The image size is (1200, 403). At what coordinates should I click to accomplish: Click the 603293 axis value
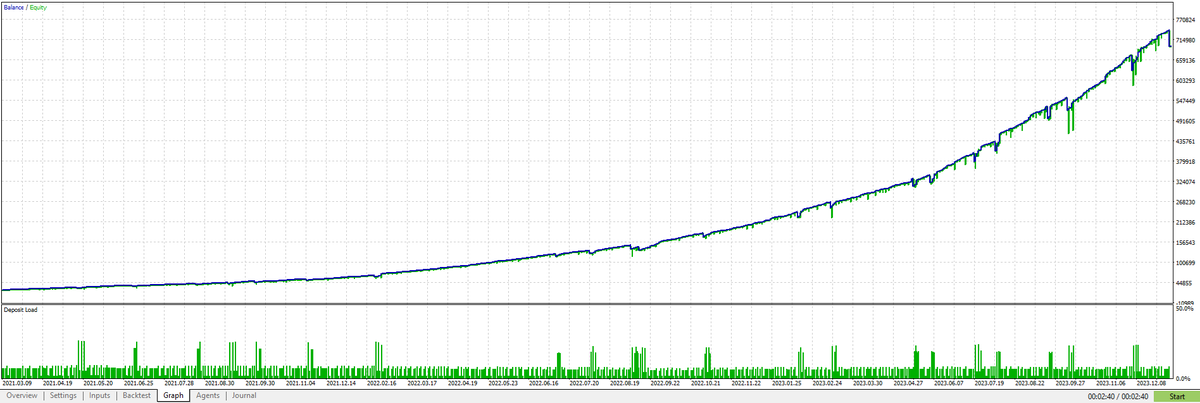tap(1187, 80)
